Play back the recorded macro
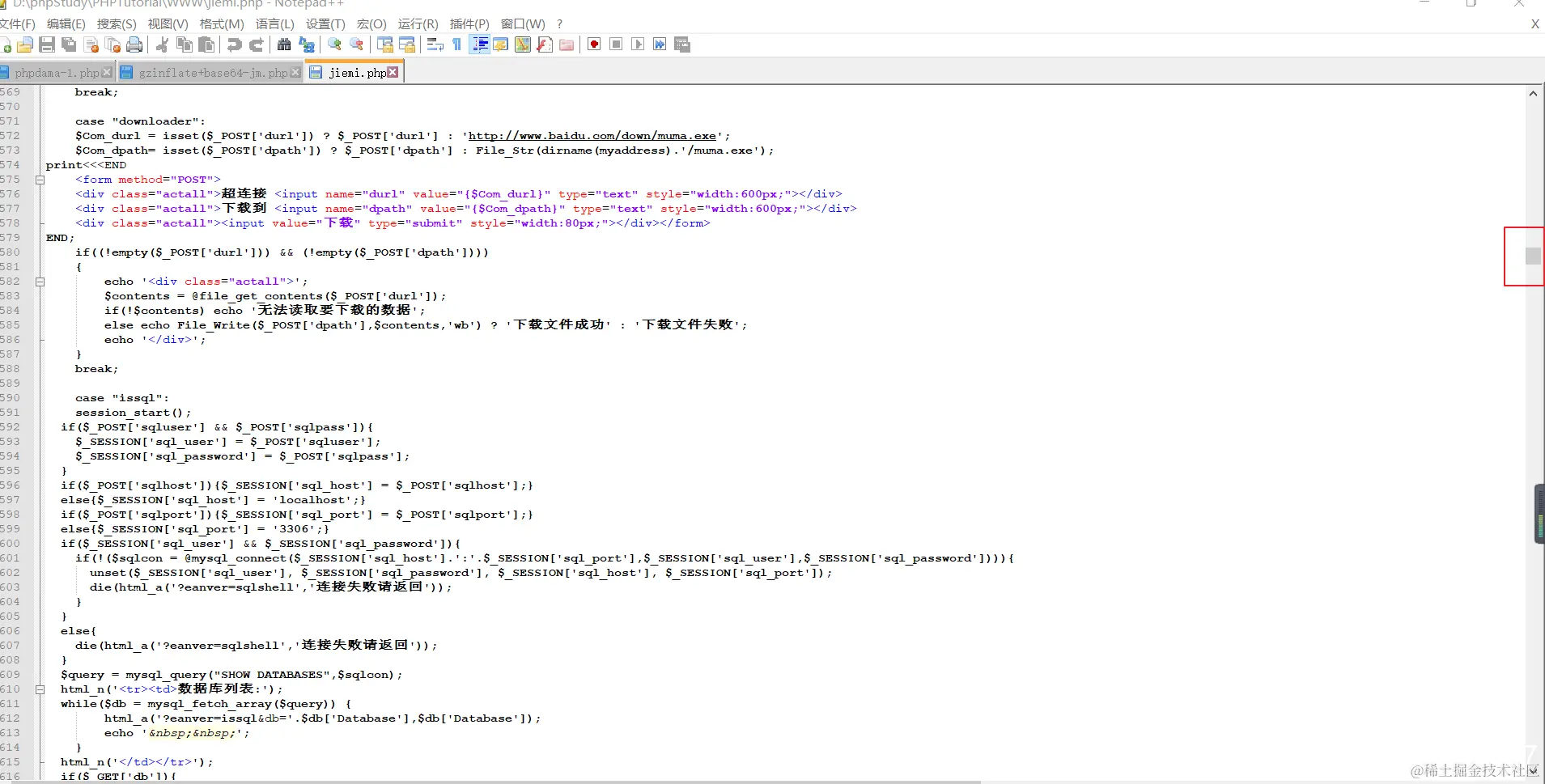Image resolution: width=1545 pixels, height=784 pixels. pyautogui.click(x=638, y=44)
